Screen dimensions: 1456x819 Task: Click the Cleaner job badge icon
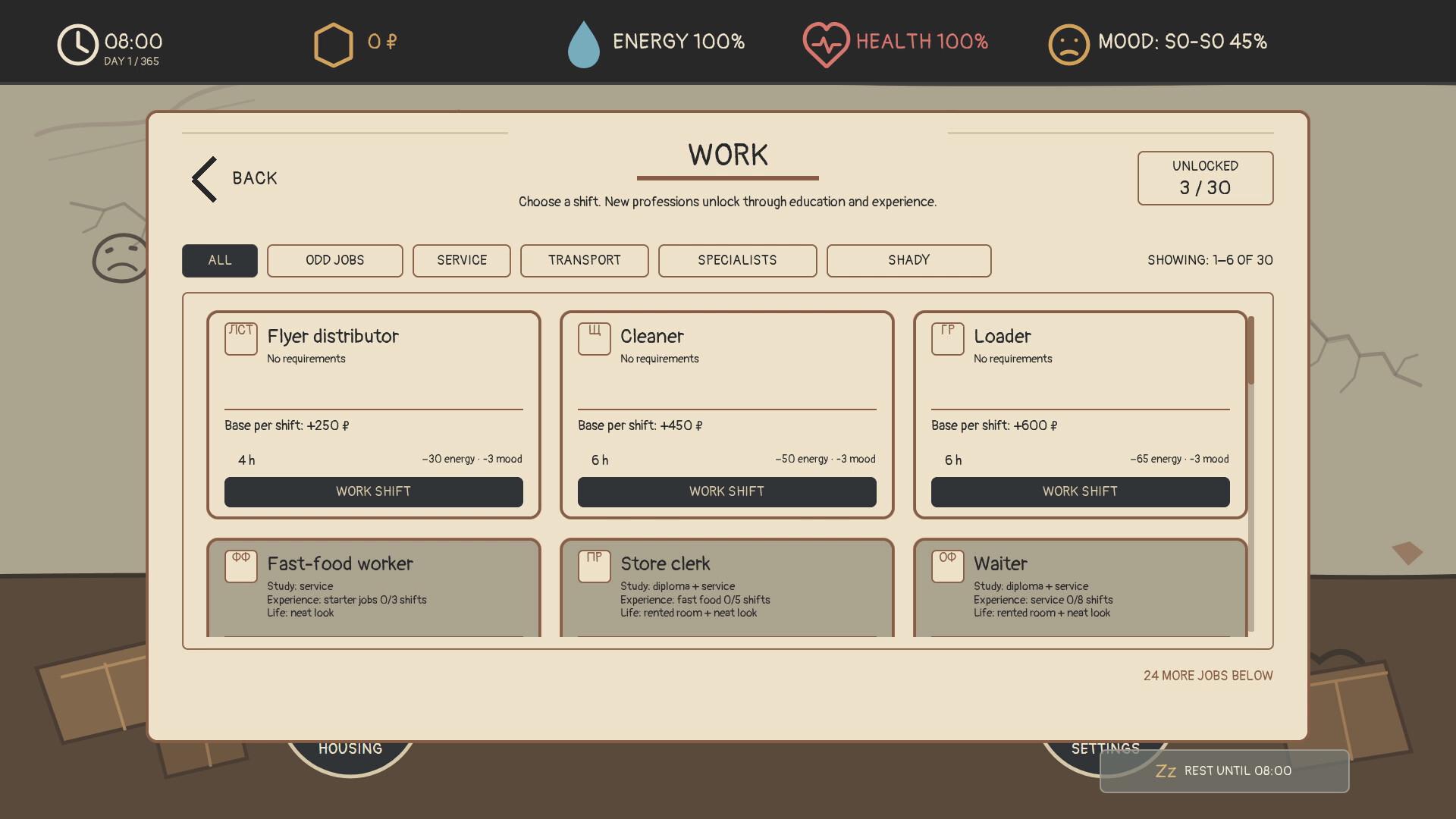(x=595, y=339)
